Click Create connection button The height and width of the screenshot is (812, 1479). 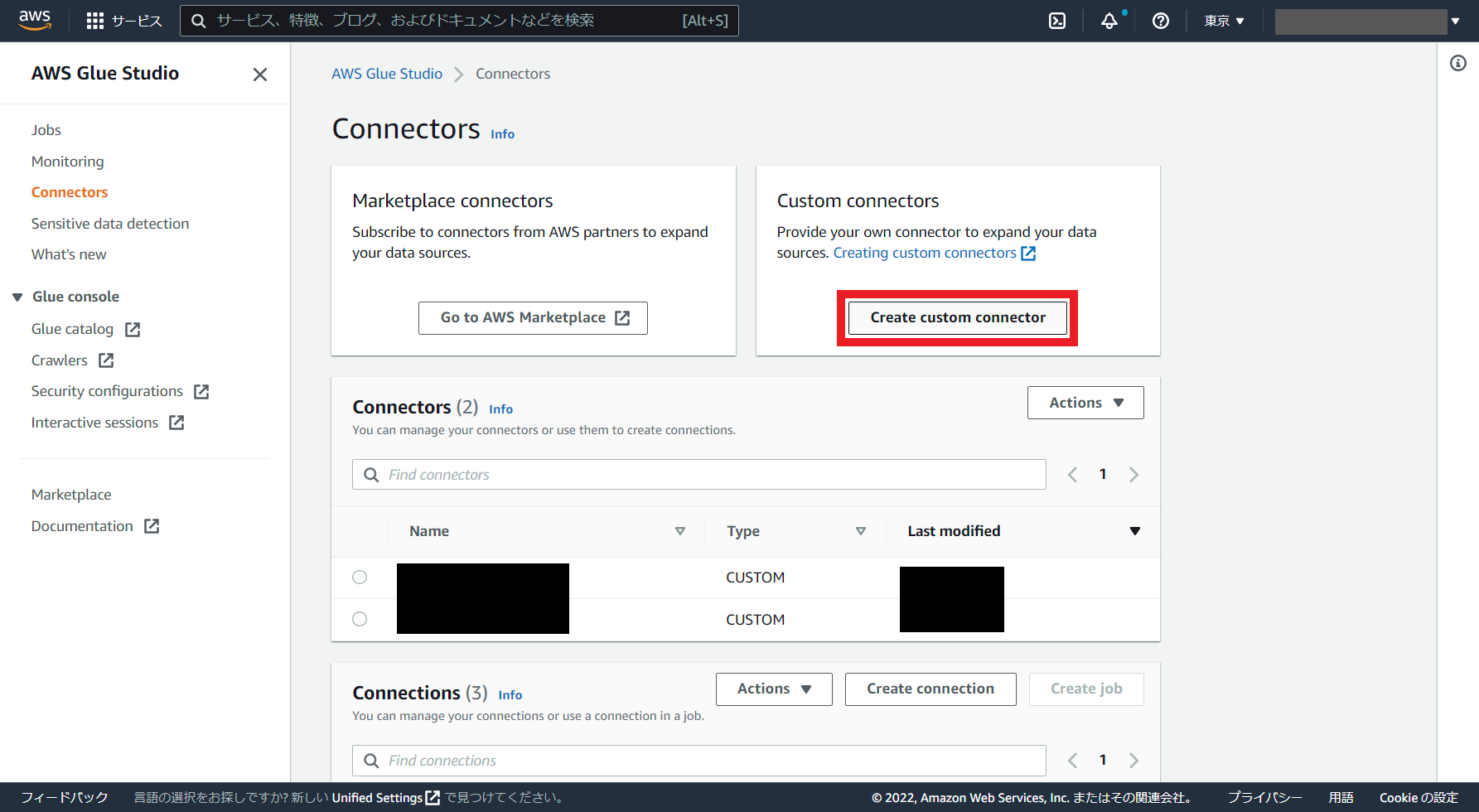pos(930,689)
